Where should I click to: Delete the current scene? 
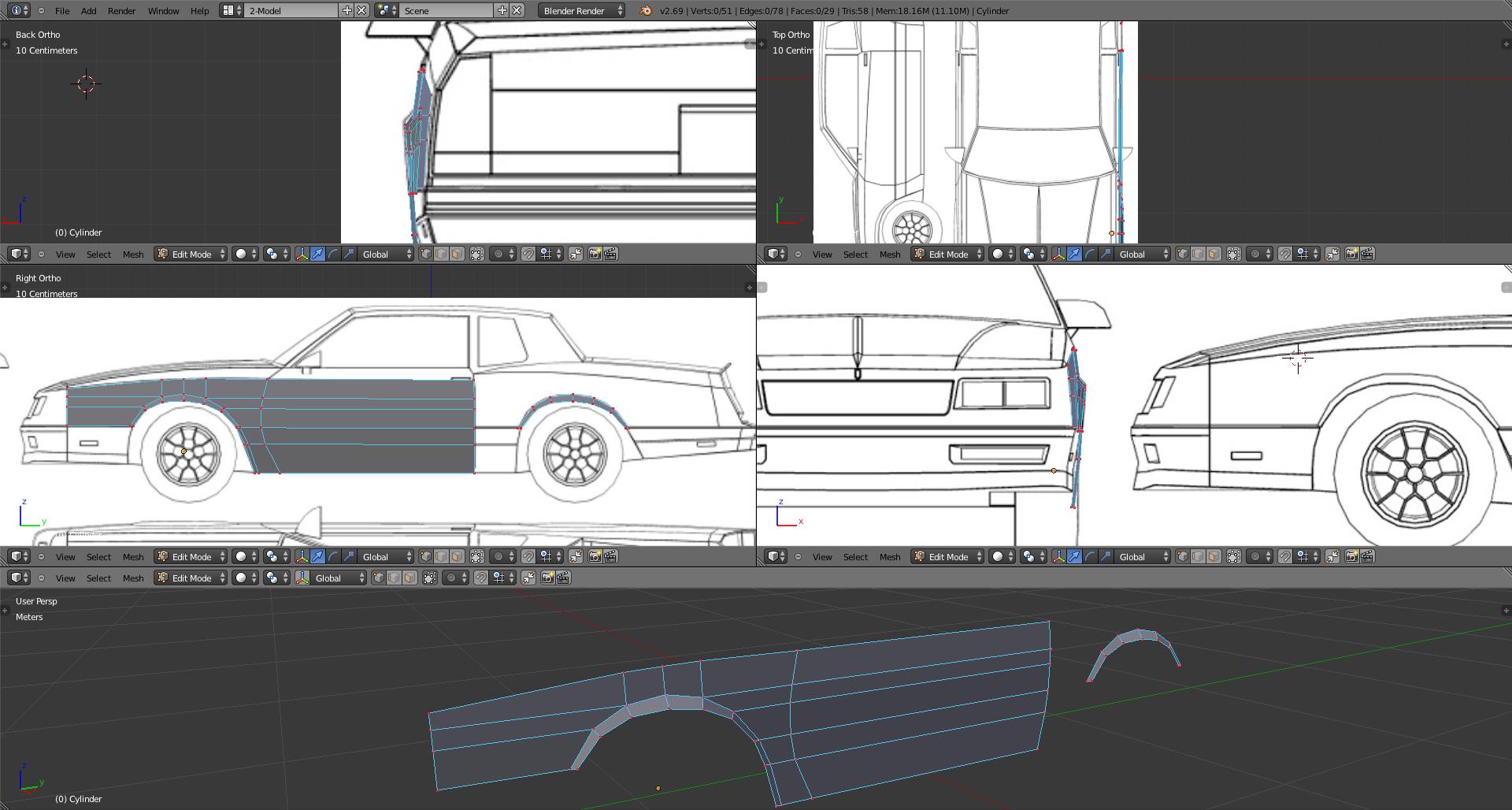(x=517, y=11)
